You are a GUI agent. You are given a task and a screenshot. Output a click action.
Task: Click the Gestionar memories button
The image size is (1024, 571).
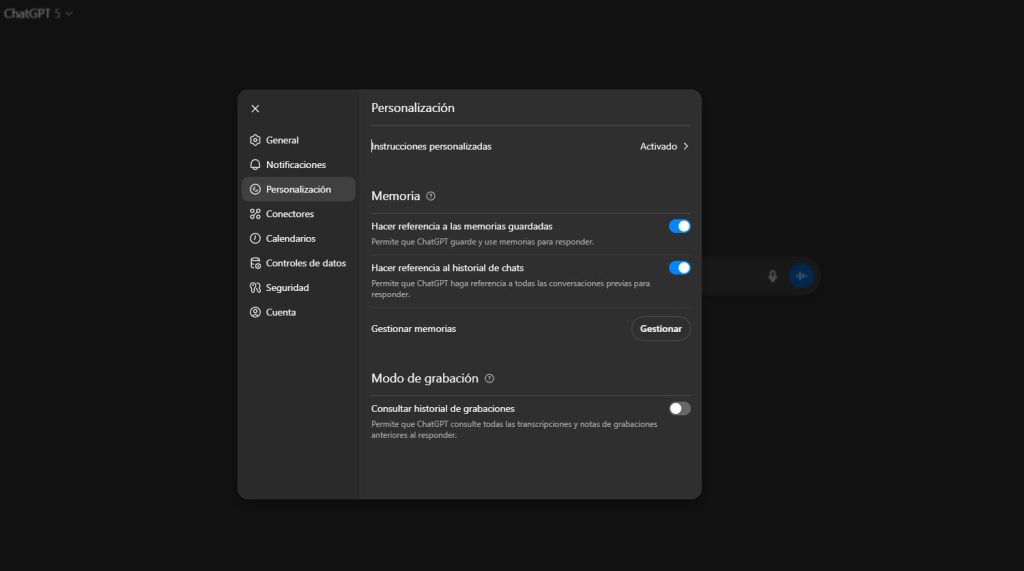(660, 329)
